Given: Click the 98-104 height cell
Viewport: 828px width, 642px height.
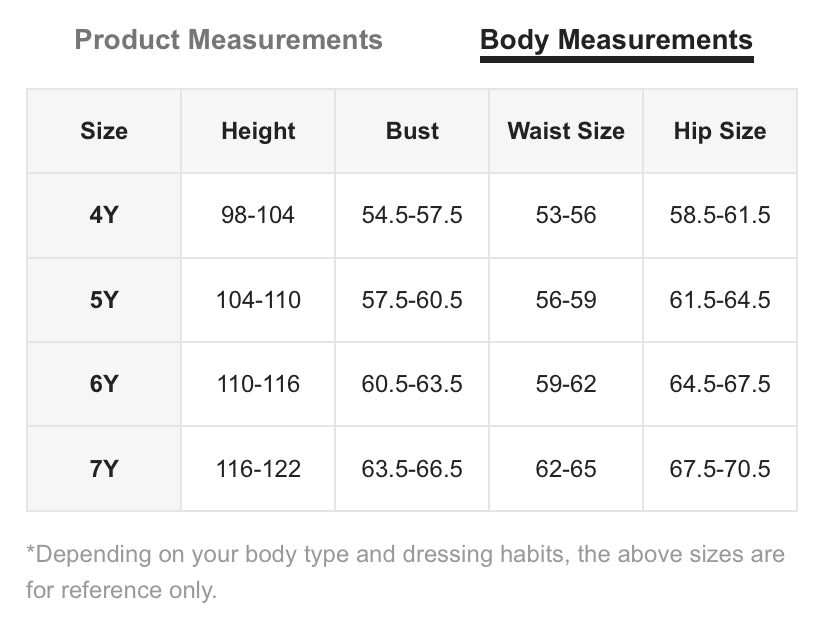Looking at the screenshot, I should pyautogui.click(x=258, y=215).
